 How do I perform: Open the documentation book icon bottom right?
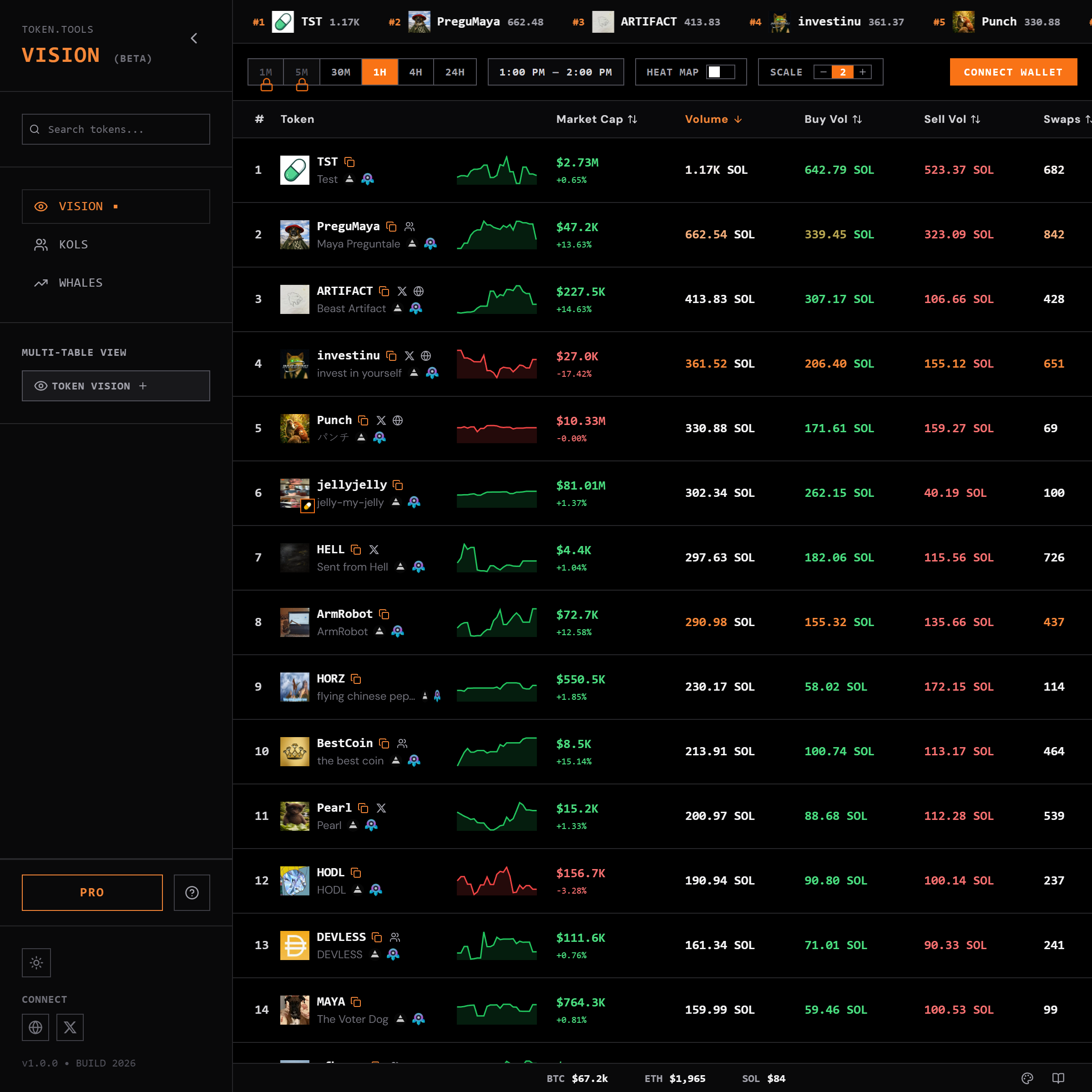tap(1058, 1078)
